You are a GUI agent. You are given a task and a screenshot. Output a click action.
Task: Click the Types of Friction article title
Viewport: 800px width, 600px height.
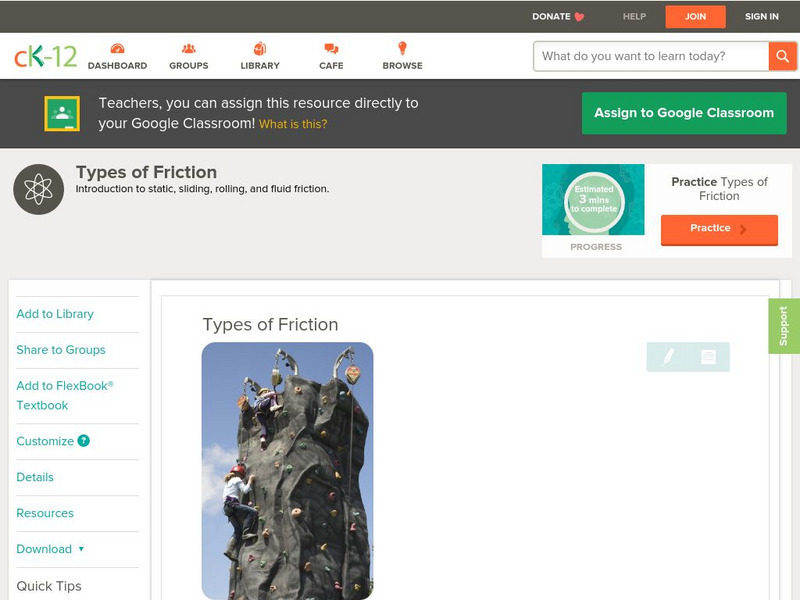270,324
